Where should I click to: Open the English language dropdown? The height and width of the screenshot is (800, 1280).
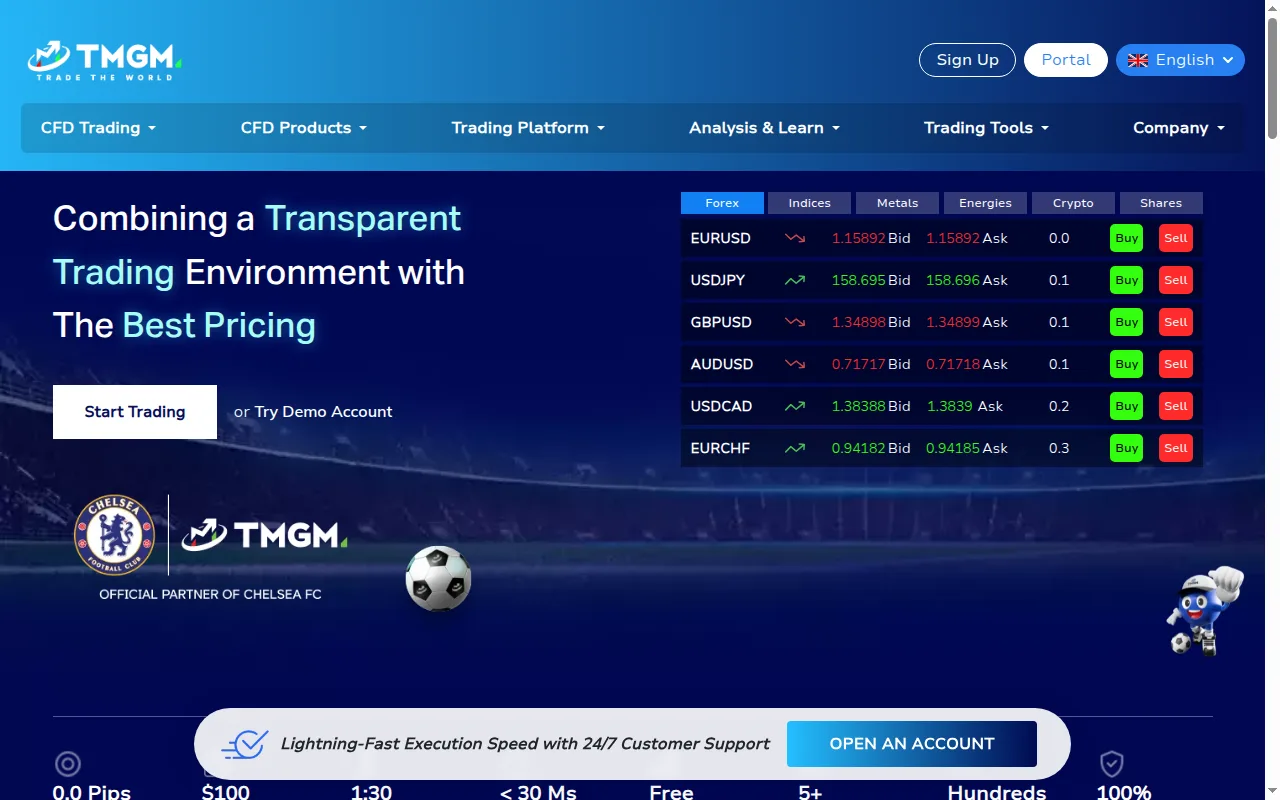[x=1180, y=60]
